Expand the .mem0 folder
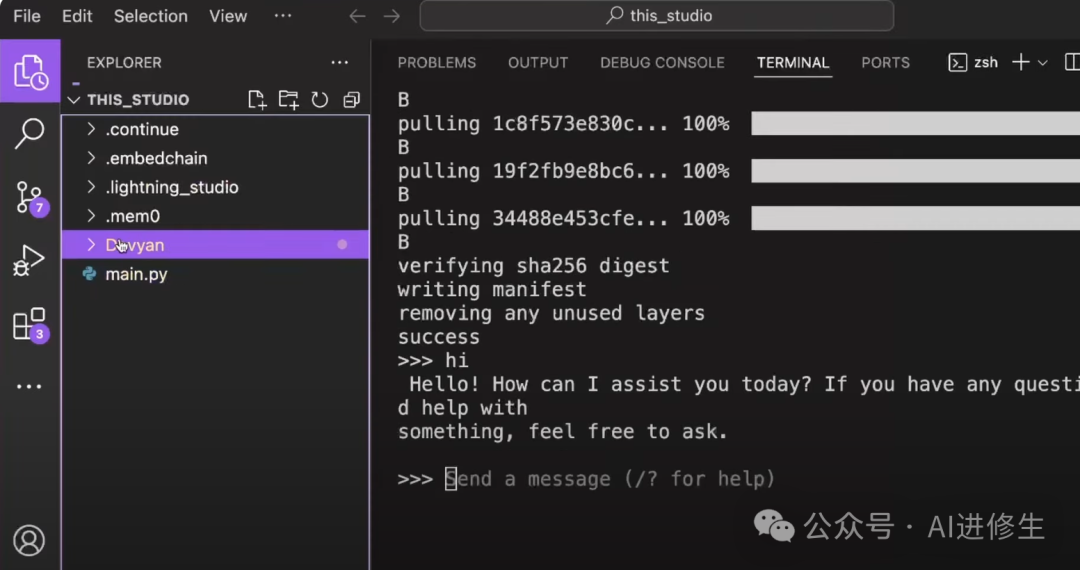The width and height of the screenshot is (1080, 570). 215,216
